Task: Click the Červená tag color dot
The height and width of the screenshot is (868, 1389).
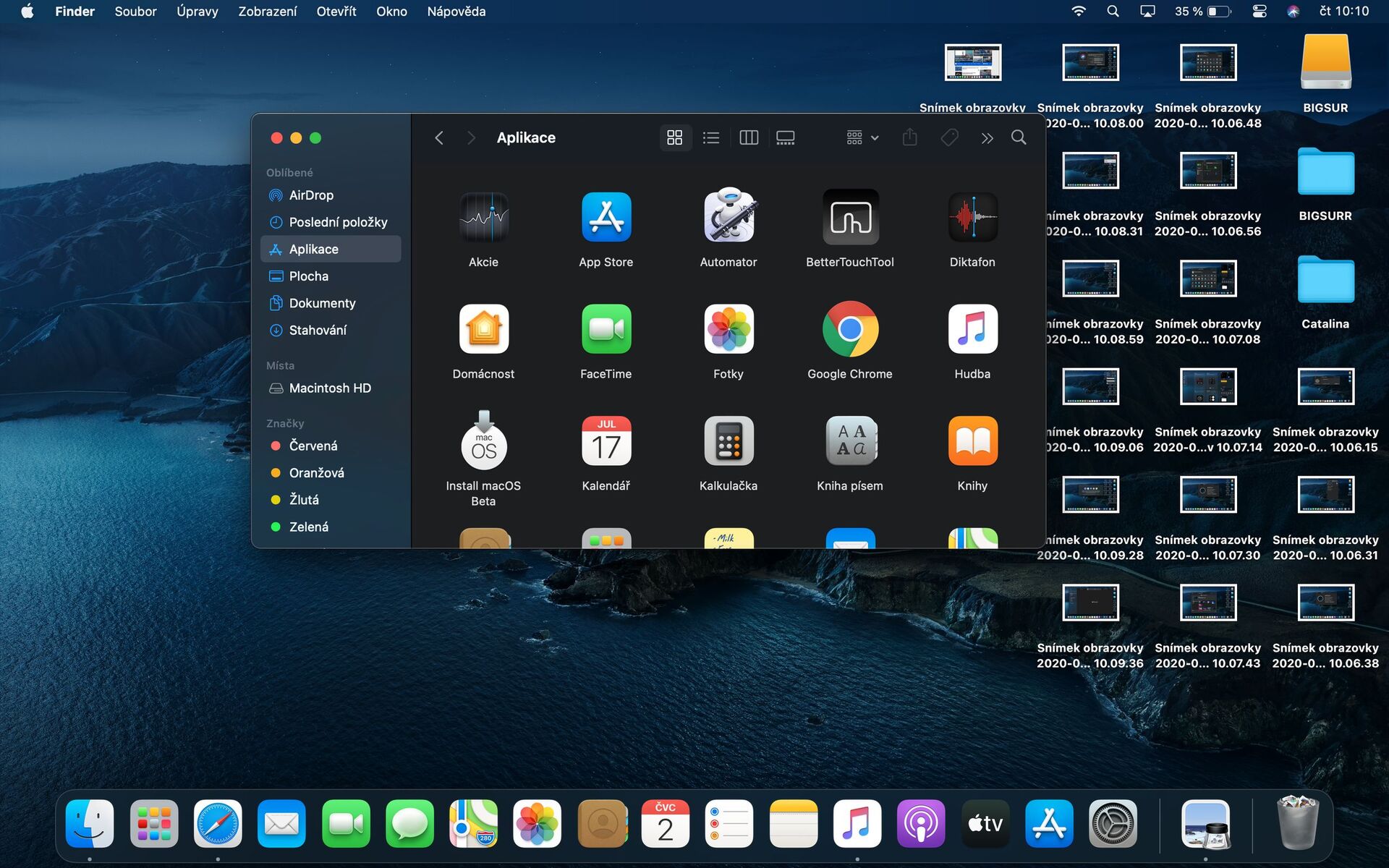Action: click(275, 446)
